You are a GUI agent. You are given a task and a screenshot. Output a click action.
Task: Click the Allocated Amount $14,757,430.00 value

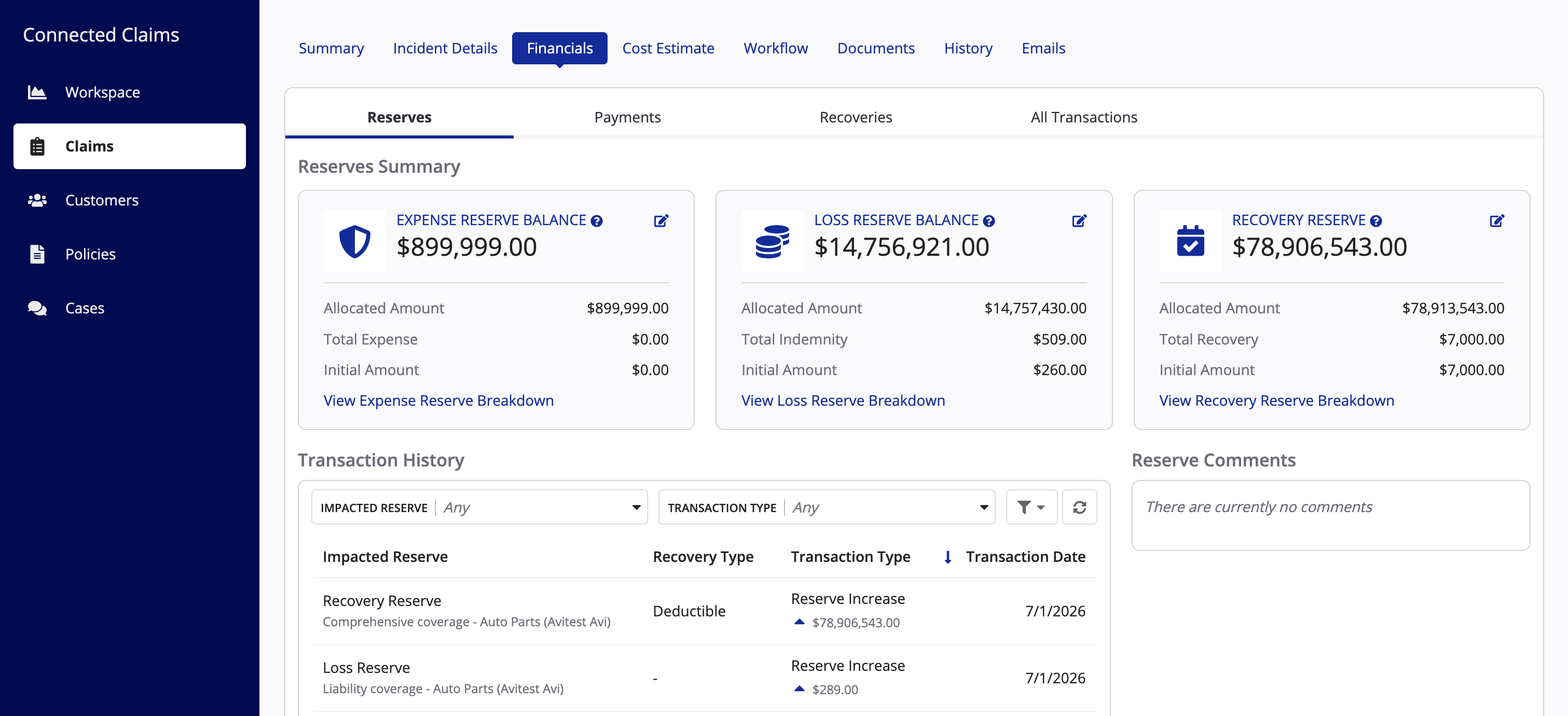pyautogui.click(x=1035, y=308)
